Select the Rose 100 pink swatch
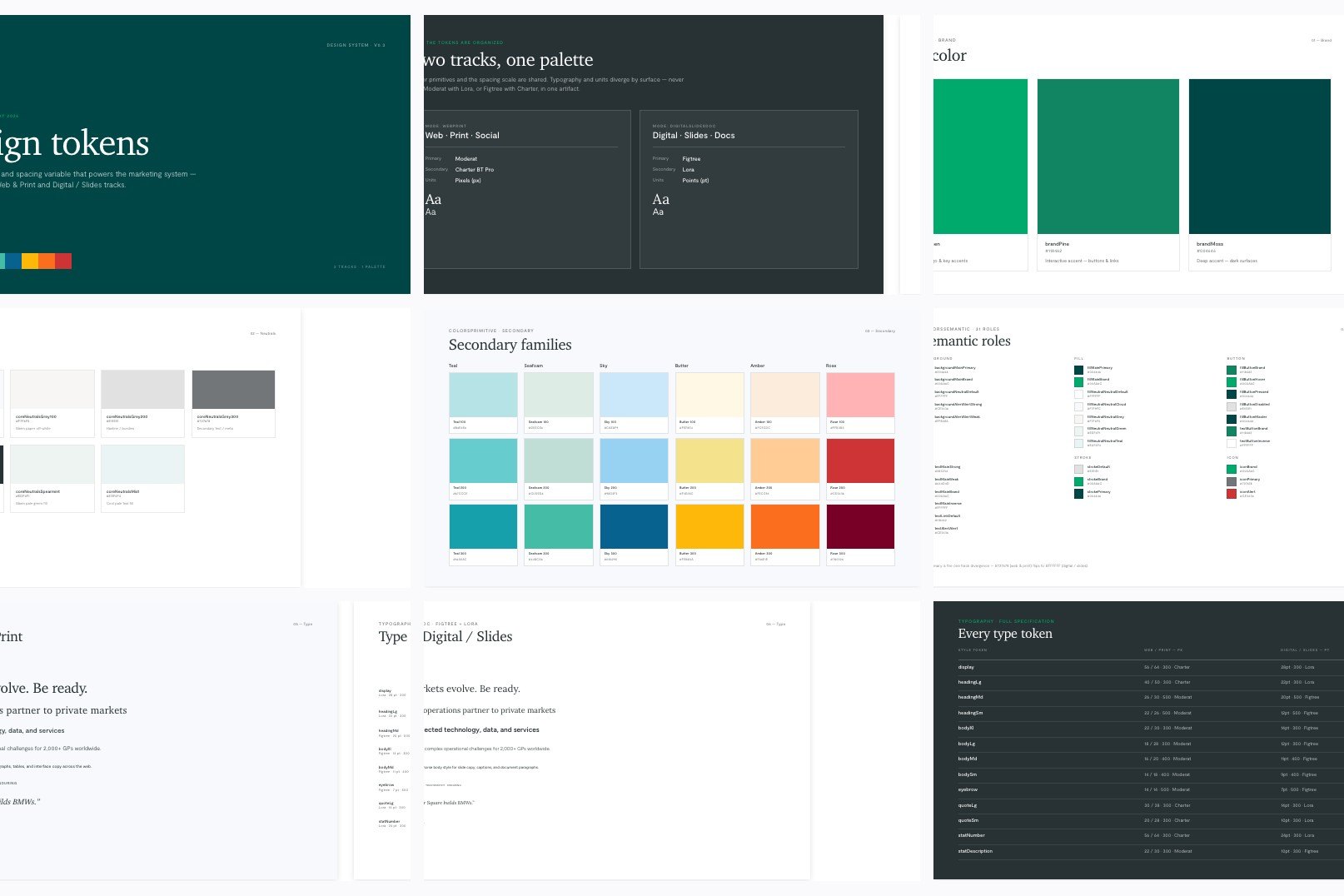The image size is (1344, 896). click(x=861, y=395)
